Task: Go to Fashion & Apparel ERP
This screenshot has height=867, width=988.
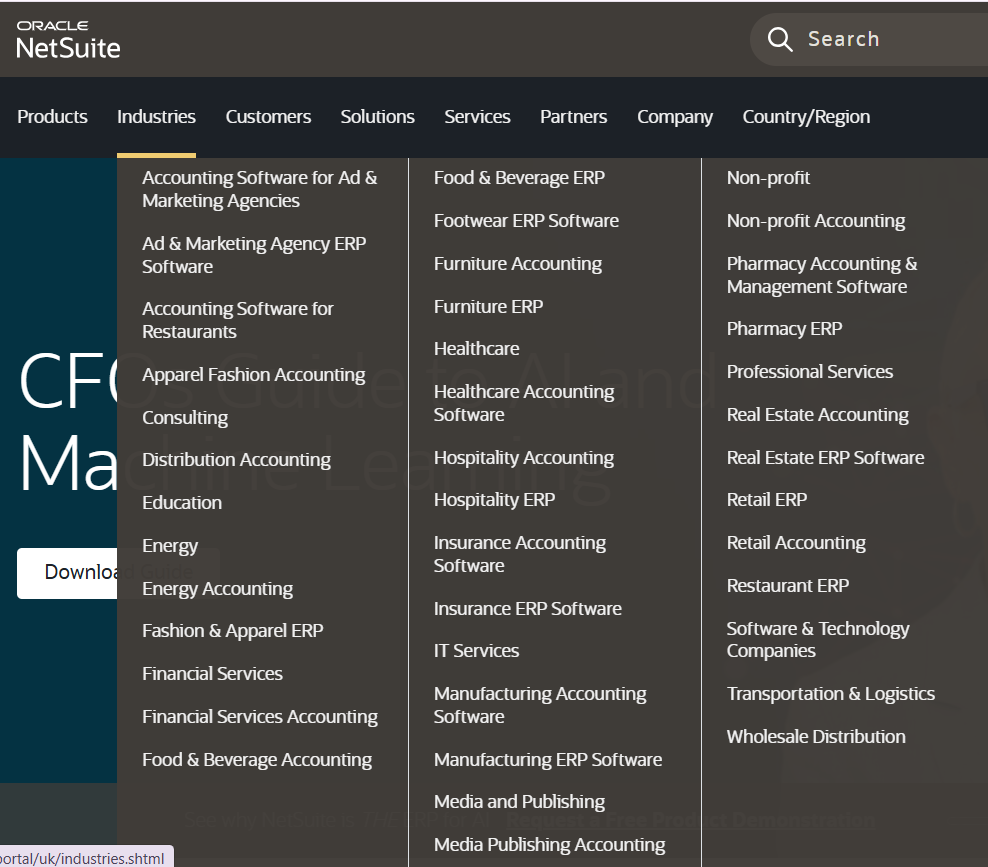Action: click(233, 631)
